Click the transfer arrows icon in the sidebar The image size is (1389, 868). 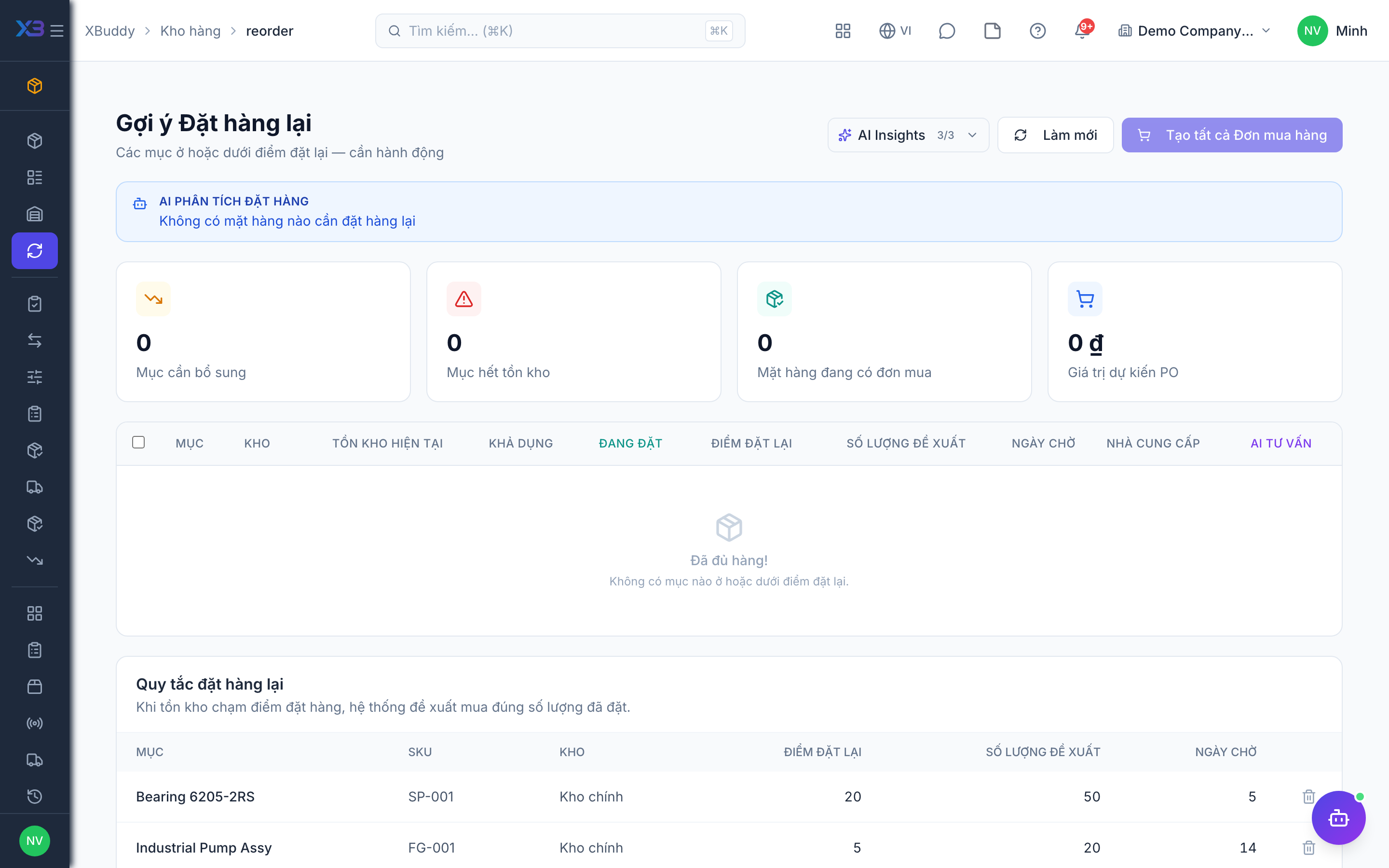(34, 340)
